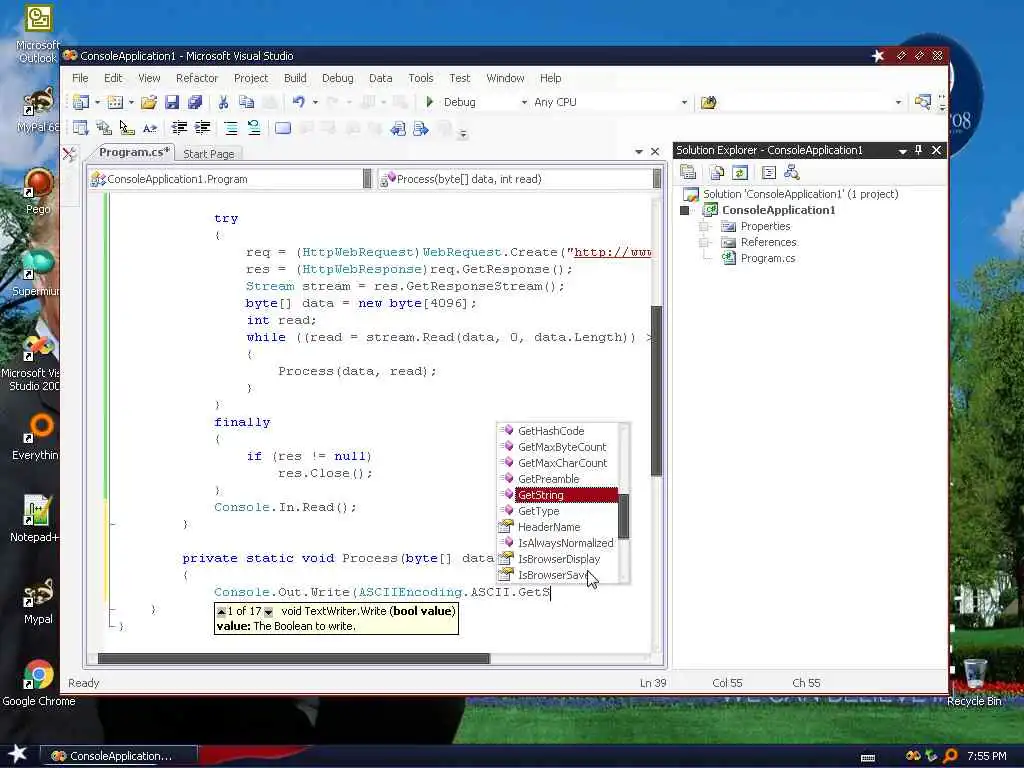The height and width of the screenshot is (768, 1024).
Task: Click the next bookmark in folder icon
Action: point(421,129)
